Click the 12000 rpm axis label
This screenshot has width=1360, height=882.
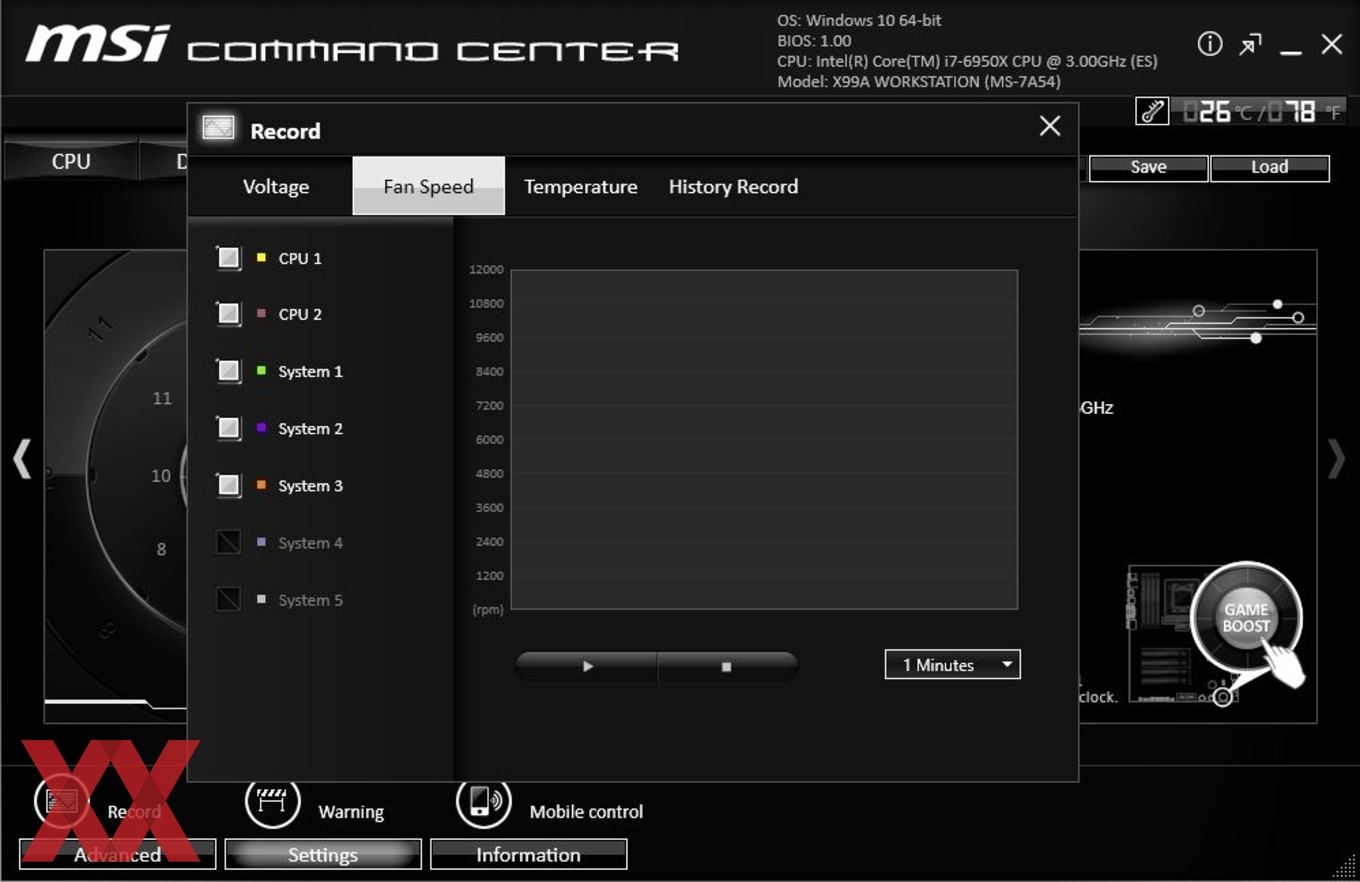click(486, 270)
